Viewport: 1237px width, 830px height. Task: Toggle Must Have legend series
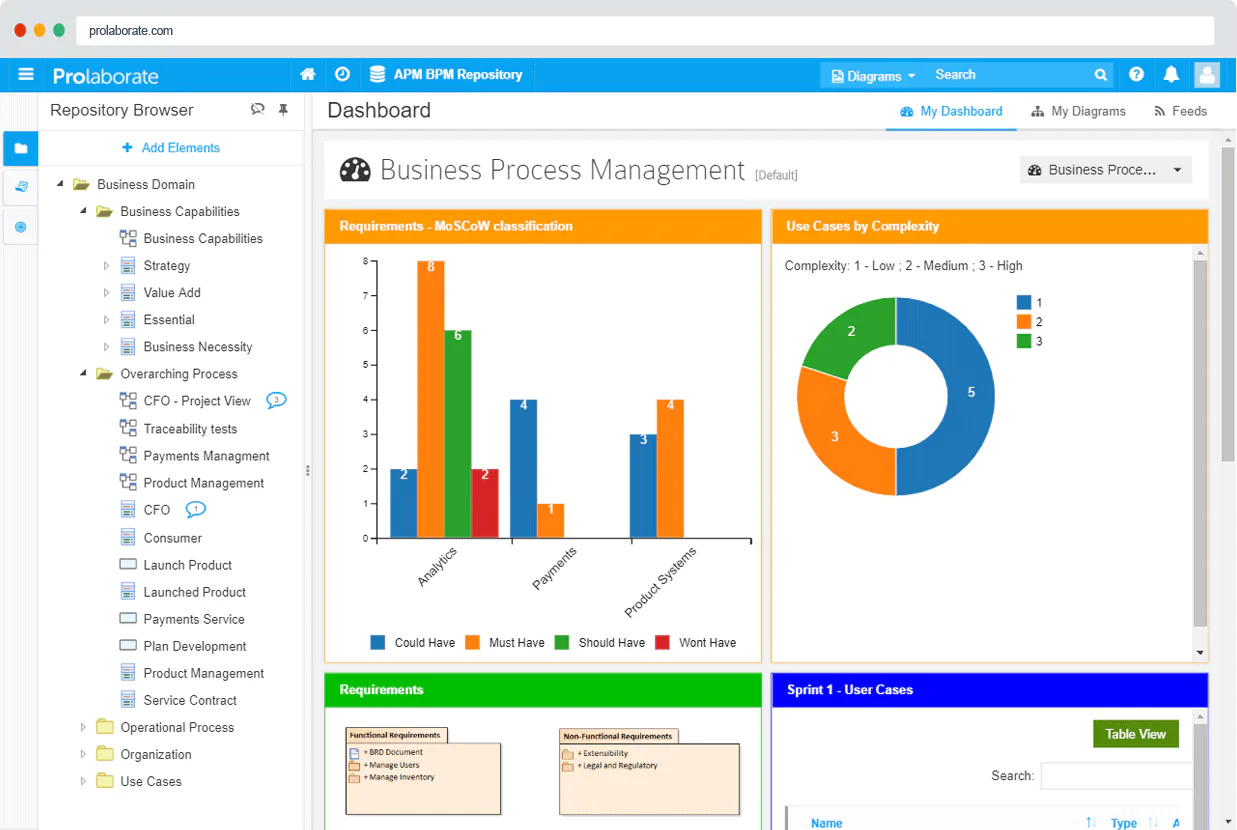pos(505,643)
